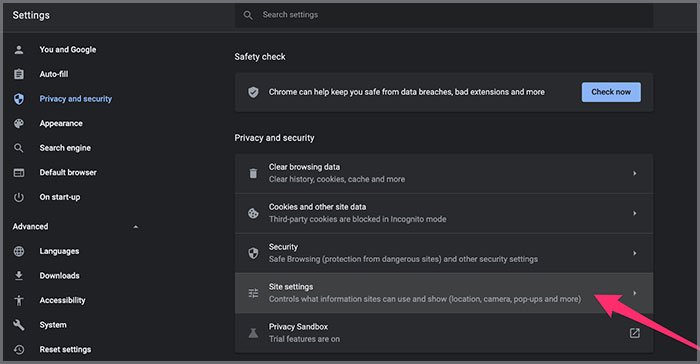Open Privacy Sandbox row
The height and width of the screenshot is (364, 700).
(x=444, y=333)
